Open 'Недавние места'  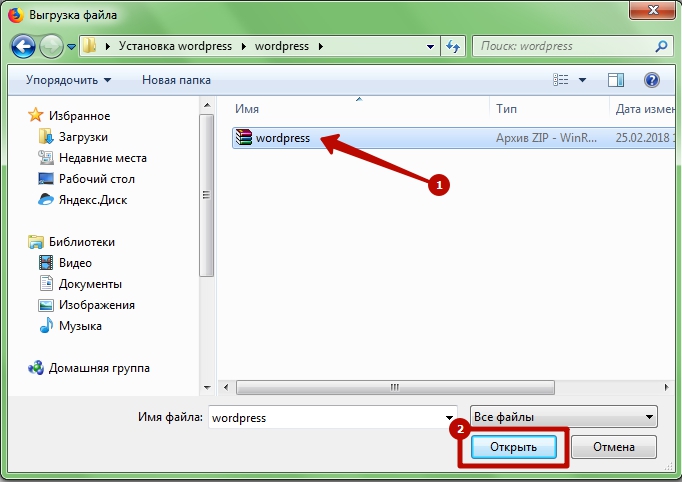coord(103,158)
